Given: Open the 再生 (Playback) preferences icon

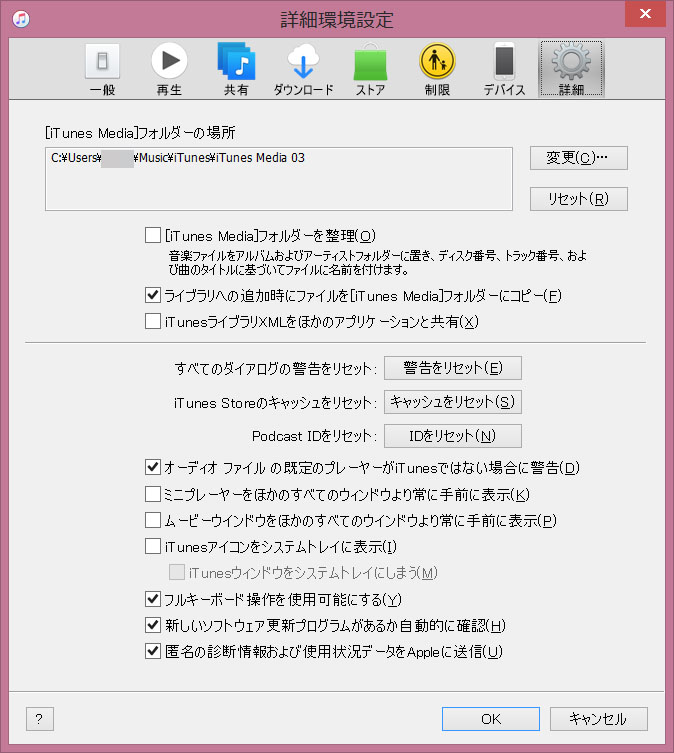Looking at the screenshot, I should [x=169, y=70].
